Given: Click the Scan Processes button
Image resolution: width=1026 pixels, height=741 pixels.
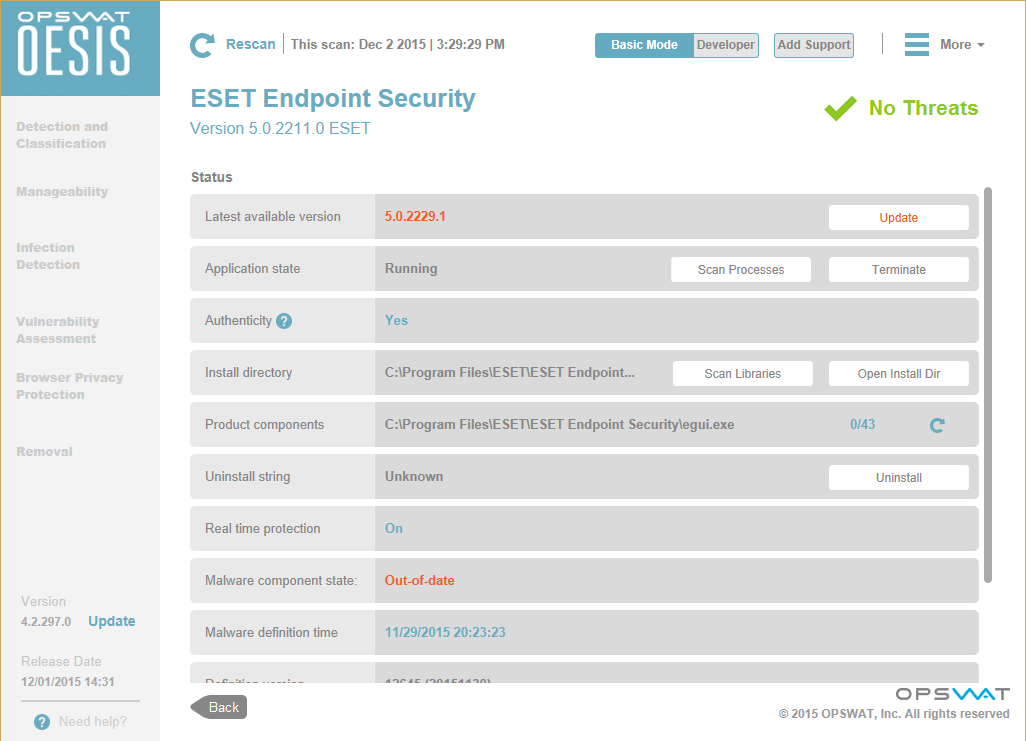Looking at the screenshot, I should (x=741, y=270).
